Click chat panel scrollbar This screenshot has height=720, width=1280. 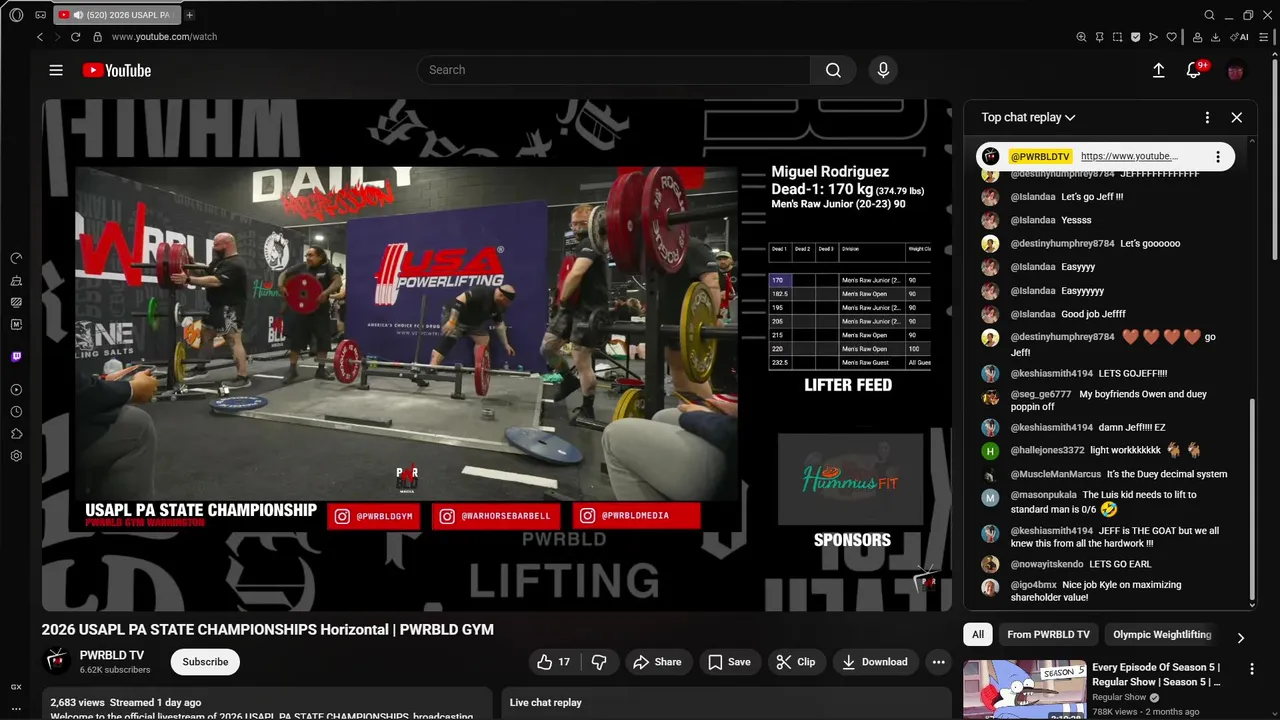tap(1252, 500)
